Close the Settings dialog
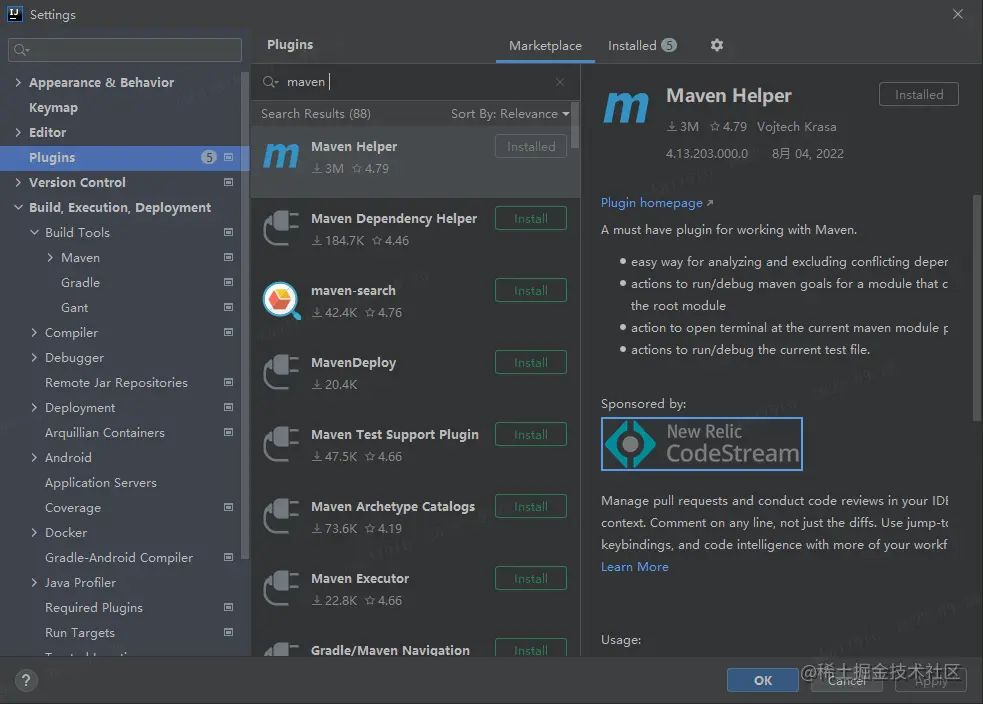 pos(957,14)
